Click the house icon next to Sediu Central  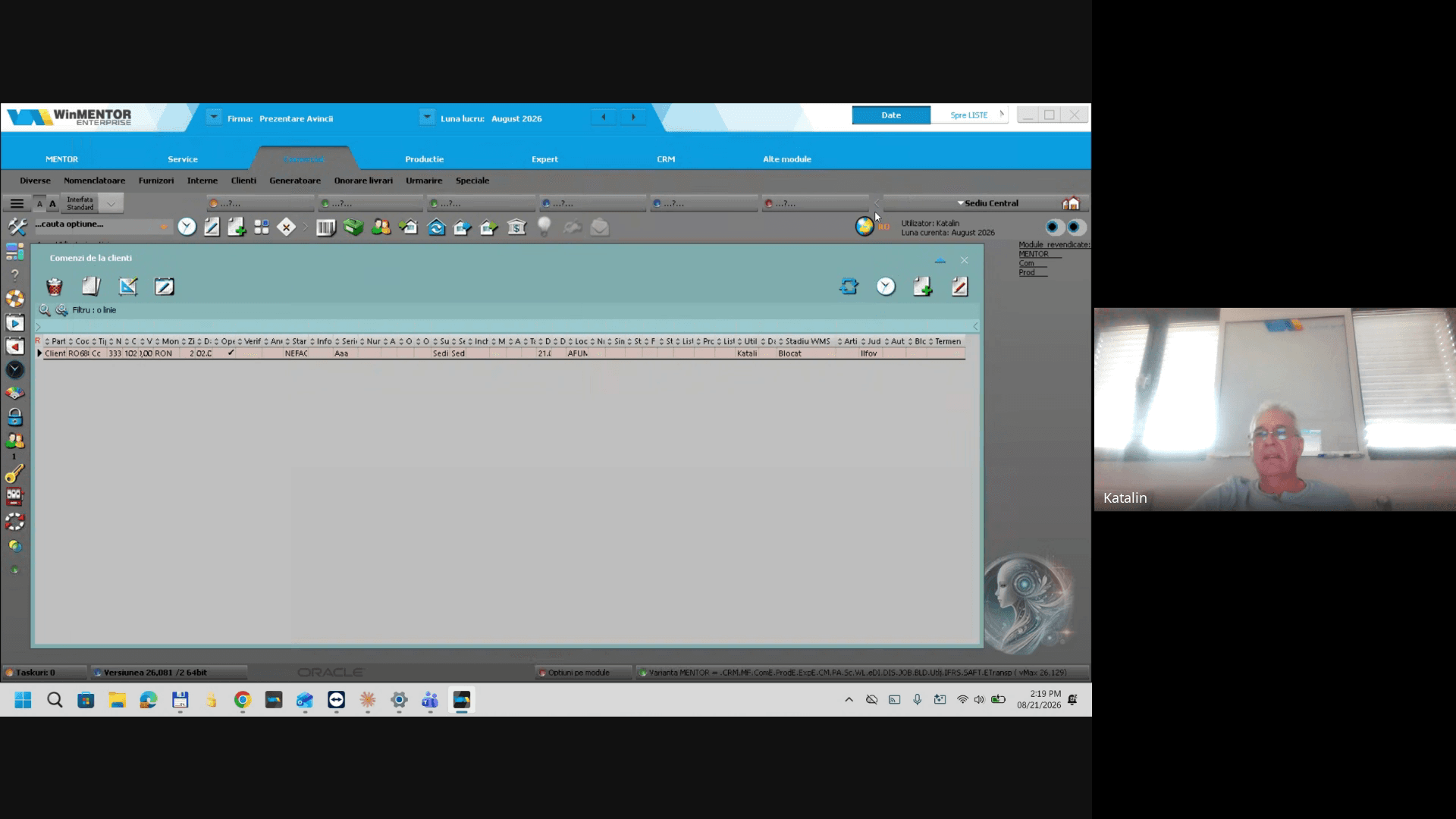1071,203
